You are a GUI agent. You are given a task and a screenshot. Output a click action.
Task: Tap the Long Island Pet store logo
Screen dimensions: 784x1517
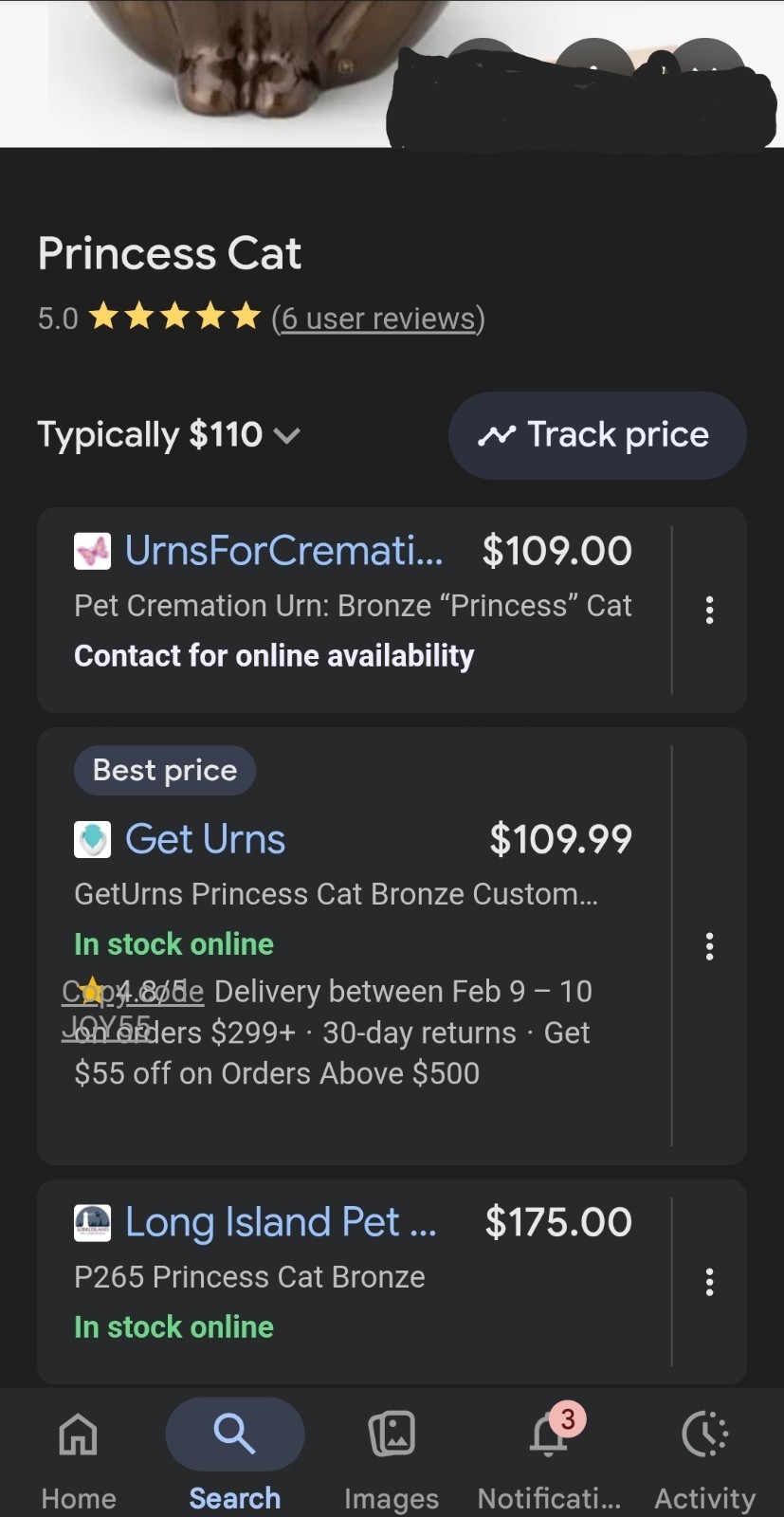pyautogui.click(x=92, y=1222)
